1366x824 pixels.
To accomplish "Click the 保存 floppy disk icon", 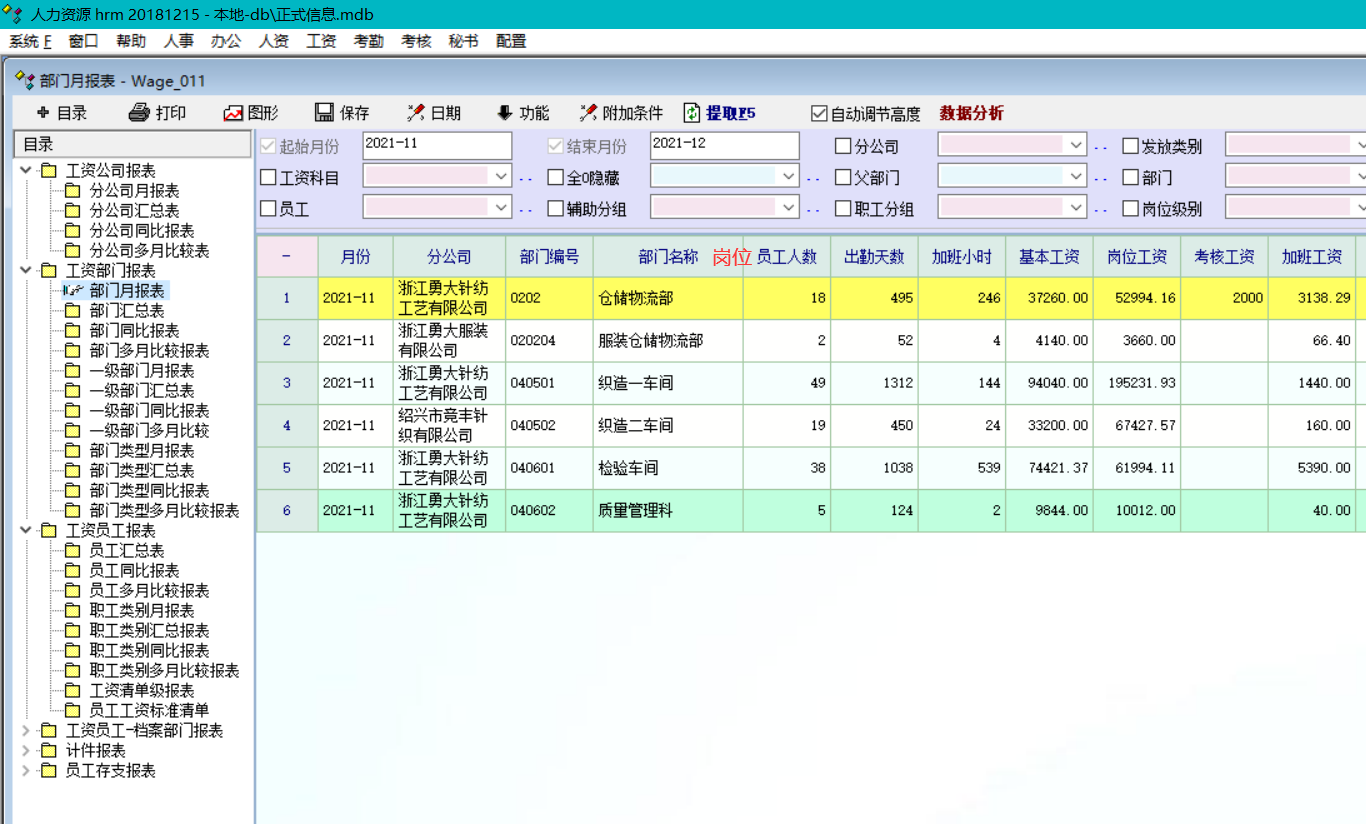I will click(x=324, y=113).
